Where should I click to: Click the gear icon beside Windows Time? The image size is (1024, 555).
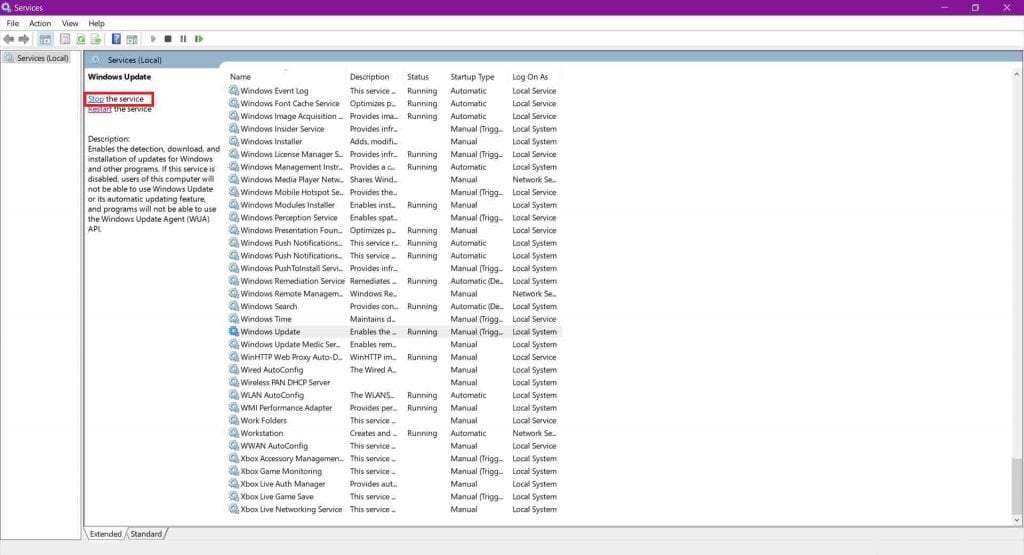(x=234, y=319)
